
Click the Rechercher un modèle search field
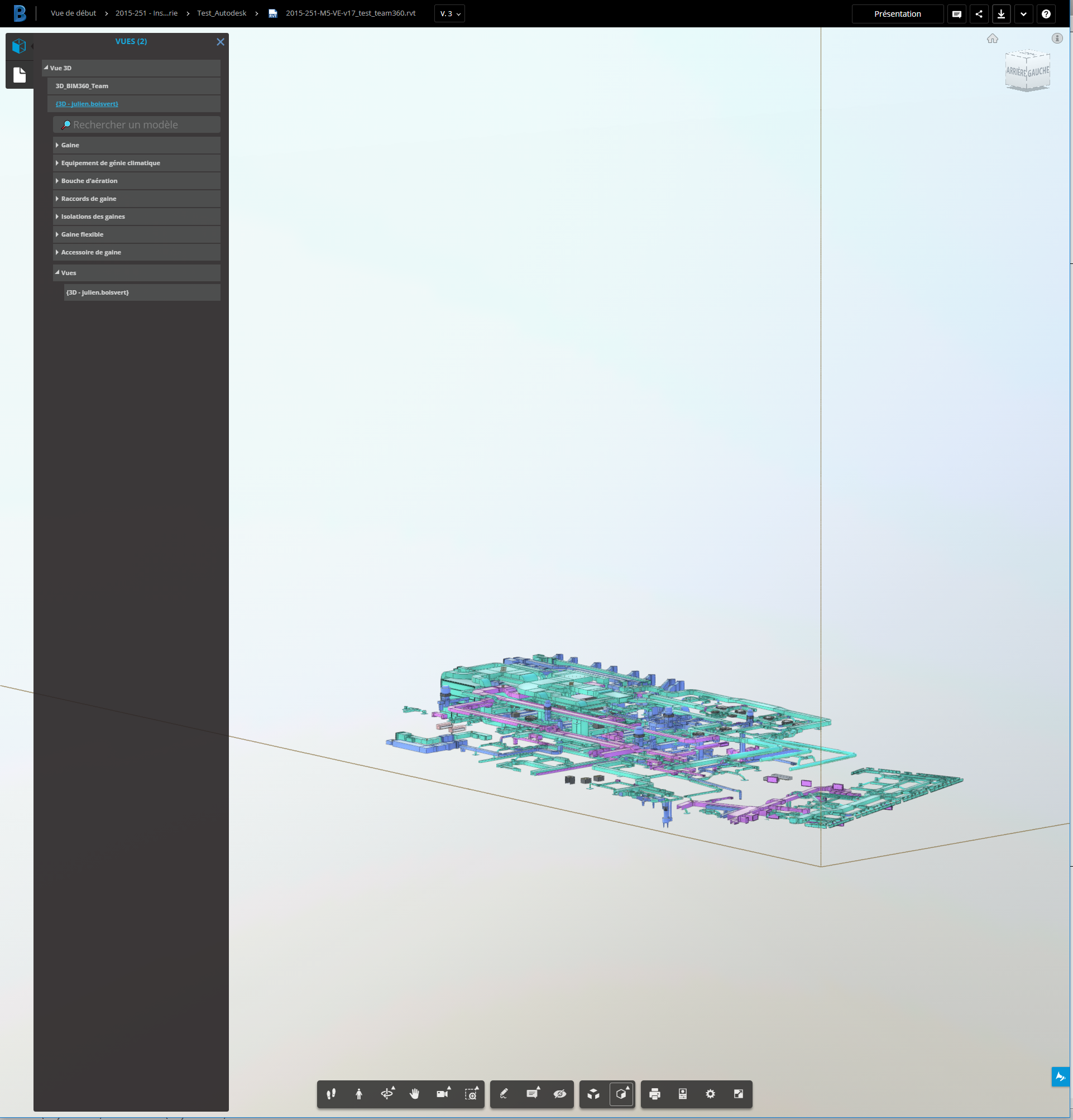coord(137,124)
